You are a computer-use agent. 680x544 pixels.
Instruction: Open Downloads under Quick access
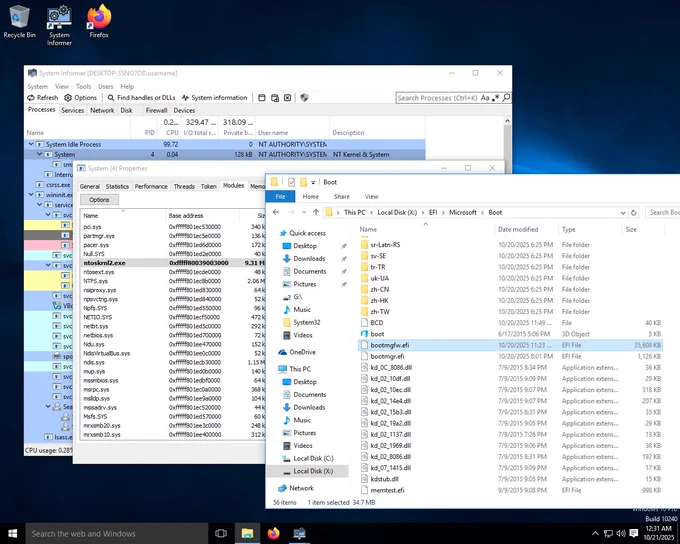(309, 259)
